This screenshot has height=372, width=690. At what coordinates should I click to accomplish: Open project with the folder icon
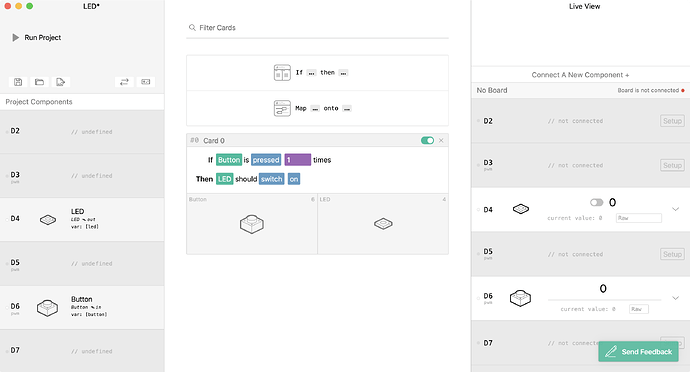(x=39, y=82)
